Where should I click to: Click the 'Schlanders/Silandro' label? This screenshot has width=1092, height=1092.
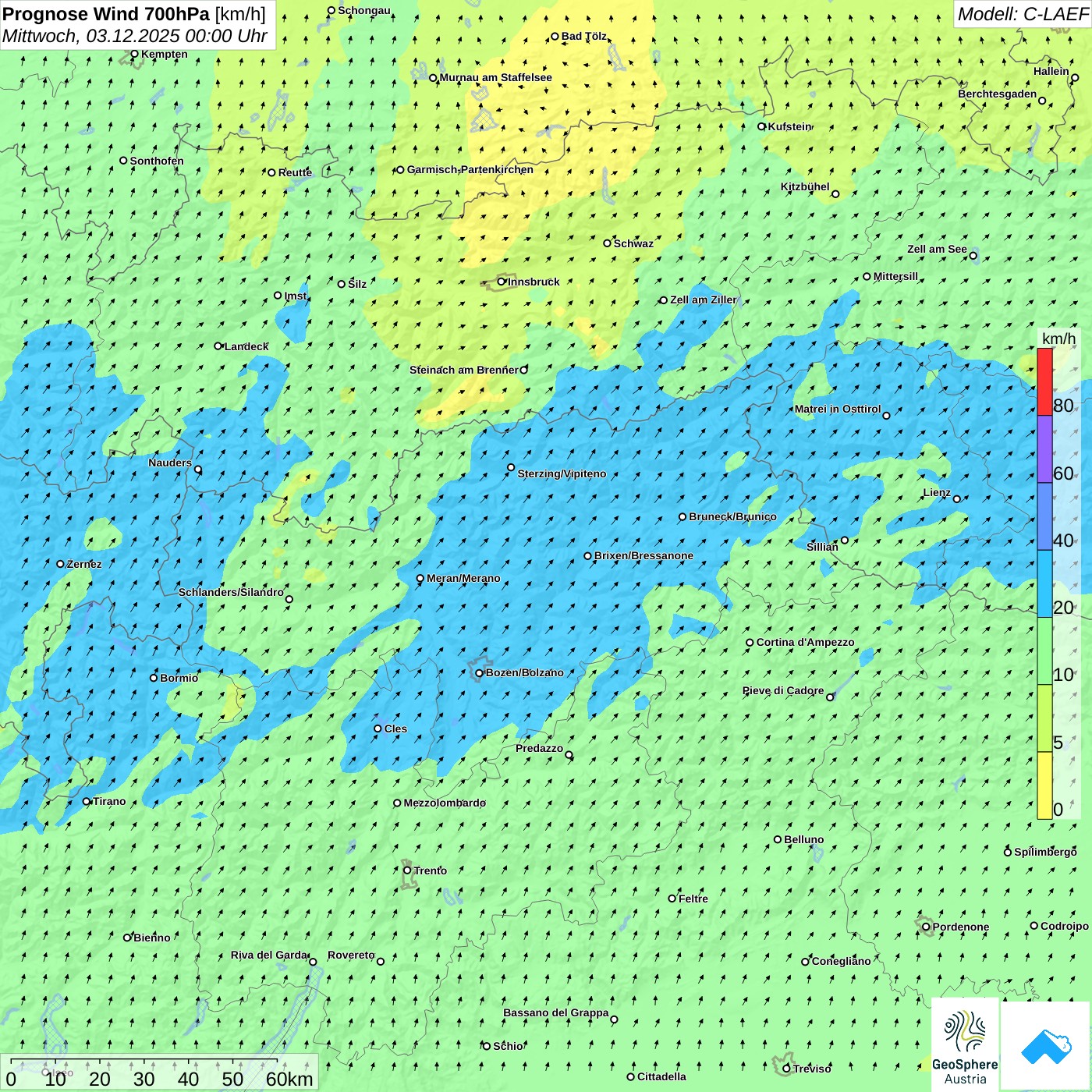231,593
